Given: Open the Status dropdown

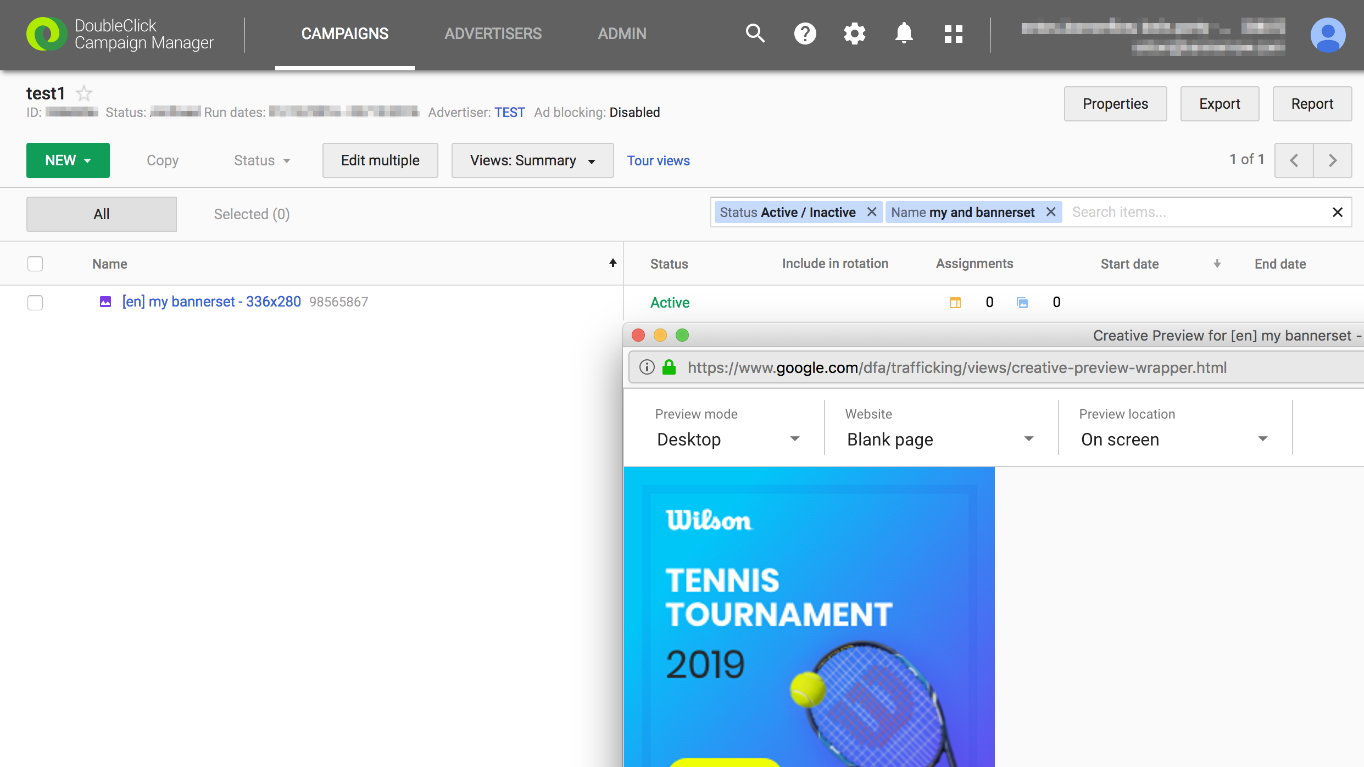Looking at the screenshot, I should 262,160.
